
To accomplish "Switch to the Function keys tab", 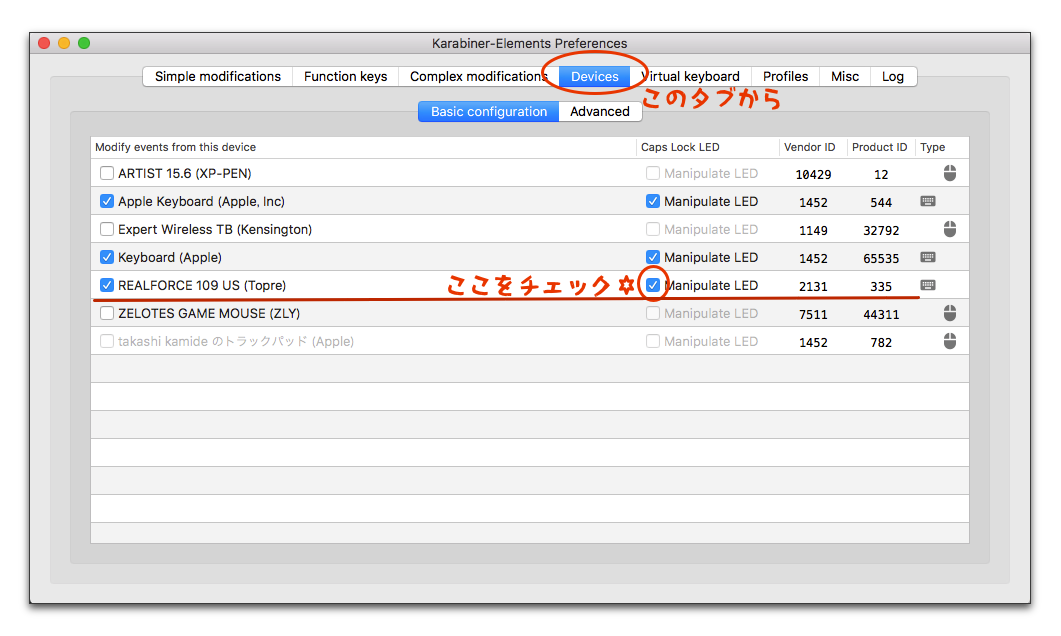I will [x=345, y=76].
